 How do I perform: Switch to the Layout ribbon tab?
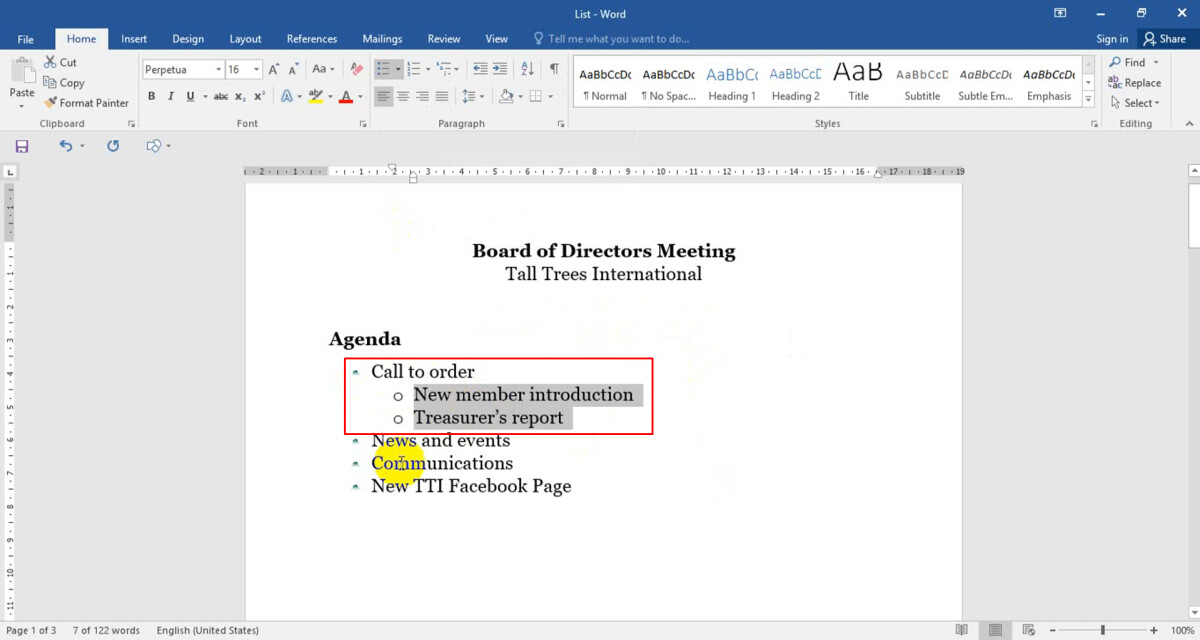245,39
